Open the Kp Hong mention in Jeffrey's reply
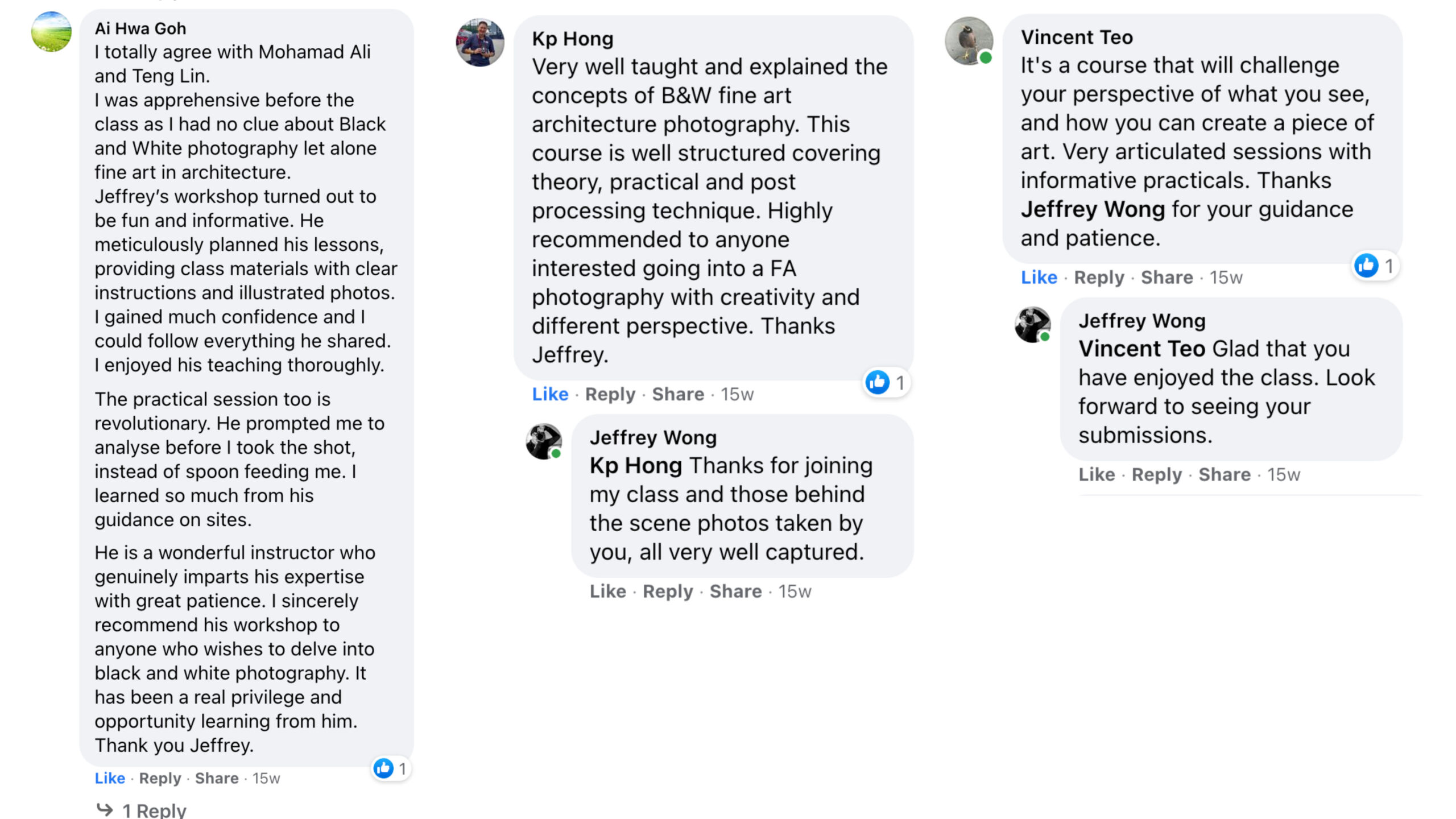This screenshot has height=819, width=1456. [635, 466]
